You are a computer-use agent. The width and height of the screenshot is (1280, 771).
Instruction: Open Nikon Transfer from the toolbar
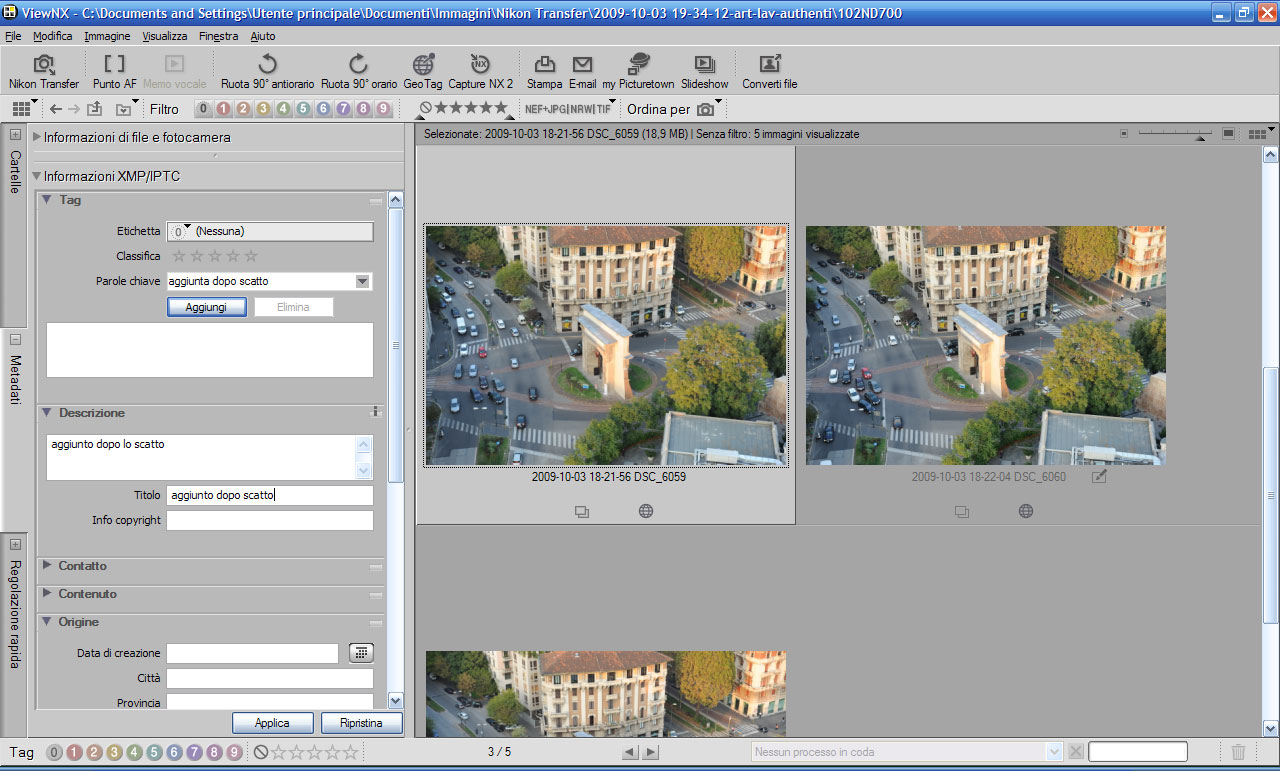[x=44, y=72]
